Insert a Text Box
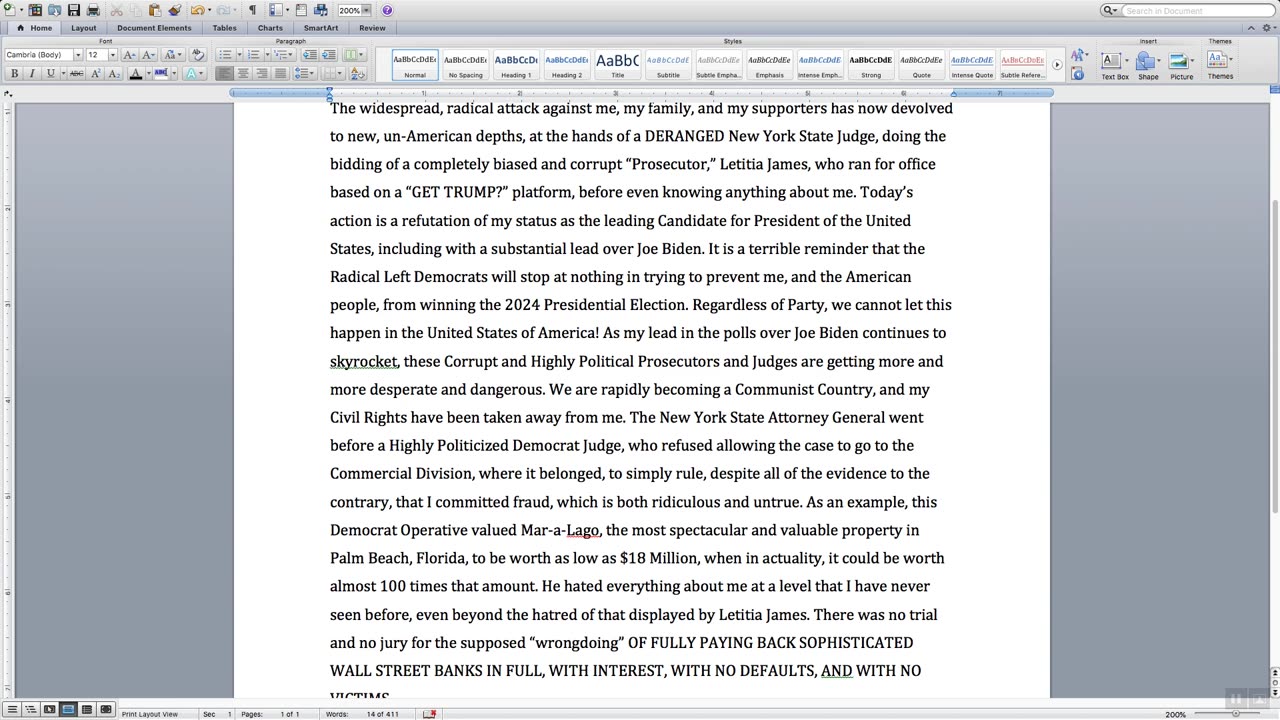The height and width of the screenshot is (720, 1280). coord(1115,66)
